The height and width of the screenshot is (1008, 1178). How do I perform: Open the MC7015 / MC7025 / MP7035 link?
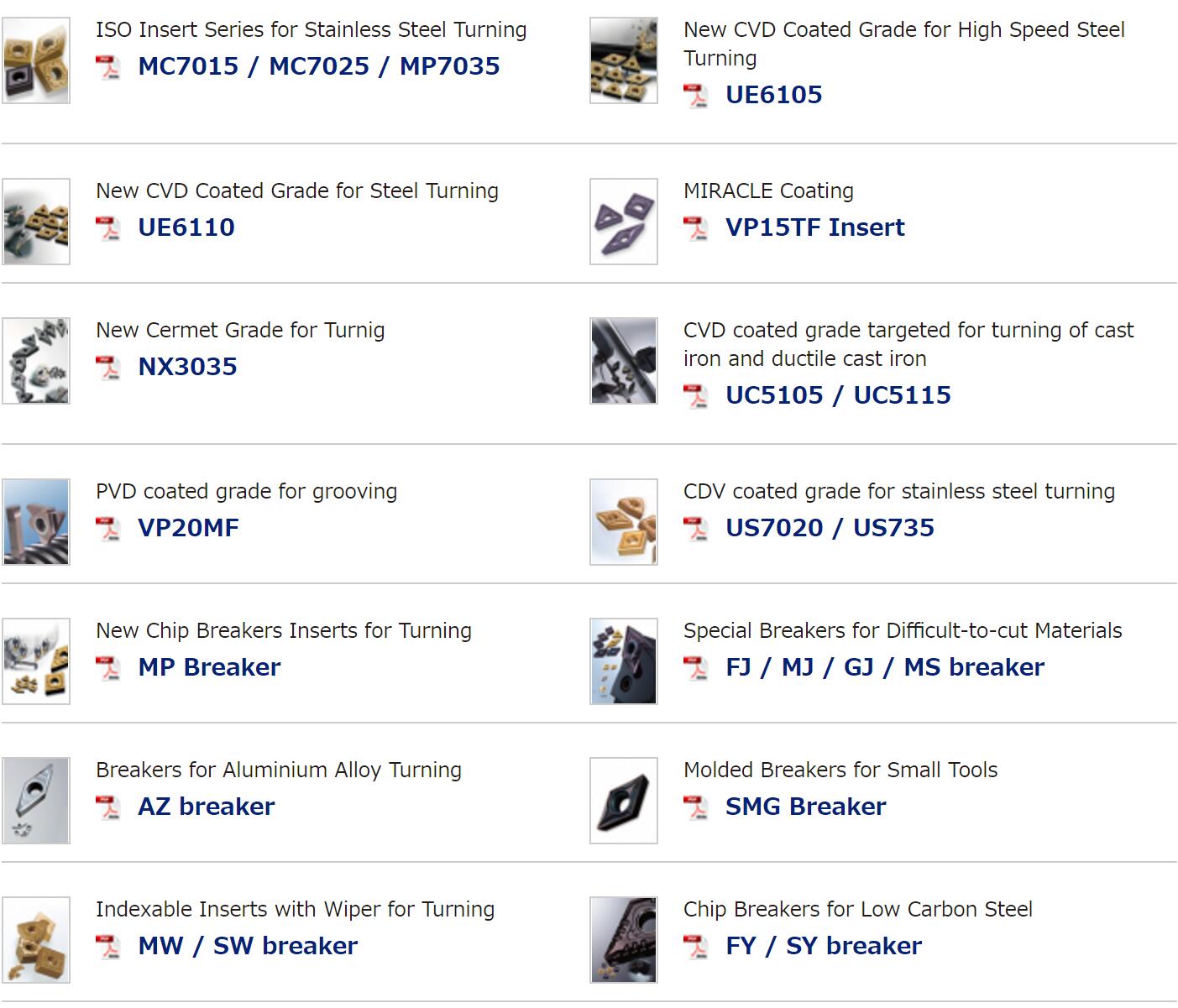[319, 66]
